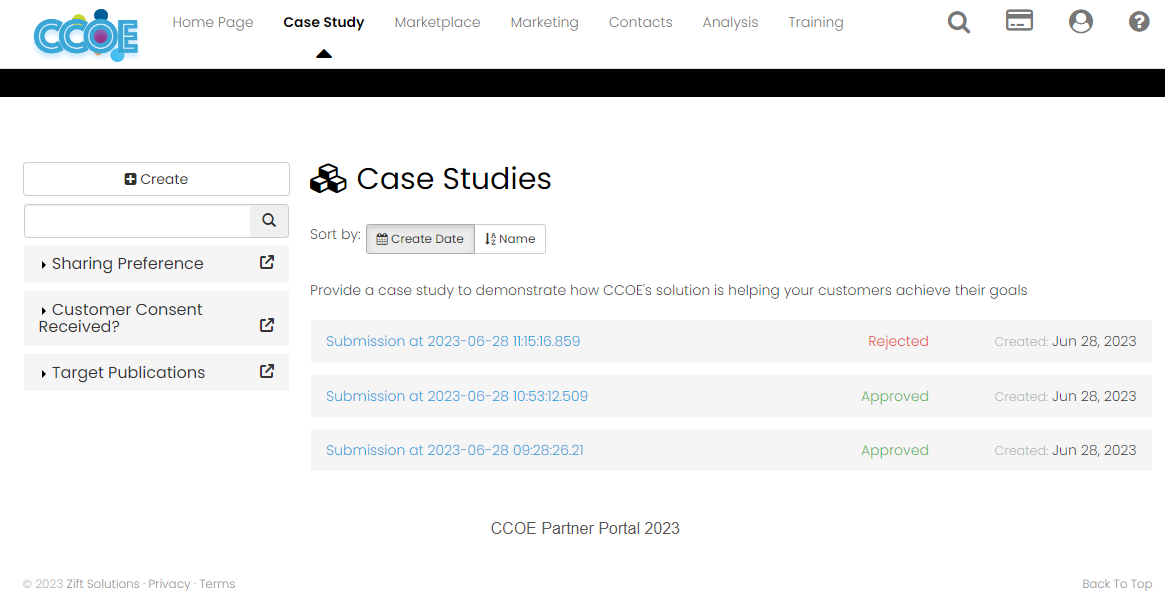Click the sidebar search text field
This screenshot has width=1165, height=605.
click(137, 221)
